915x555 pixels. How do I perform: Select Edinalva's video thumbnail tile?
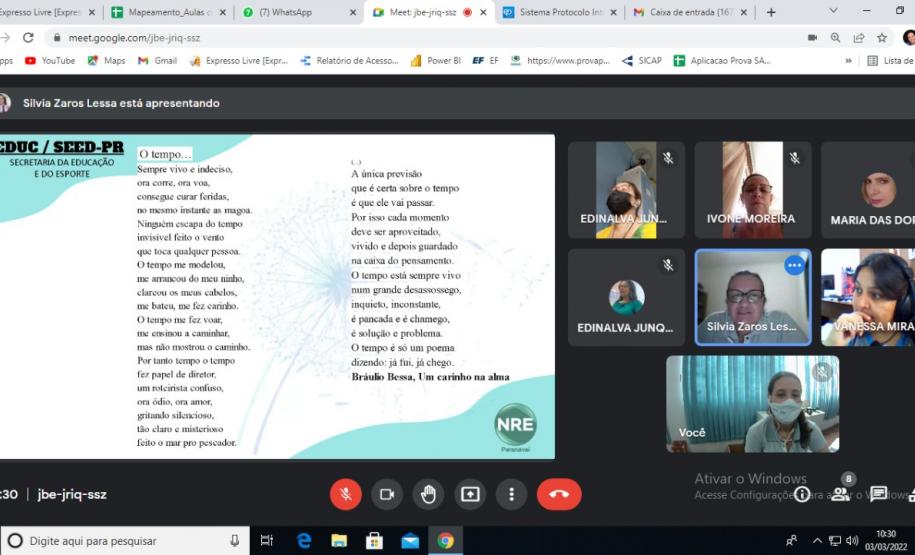point(626,190)
